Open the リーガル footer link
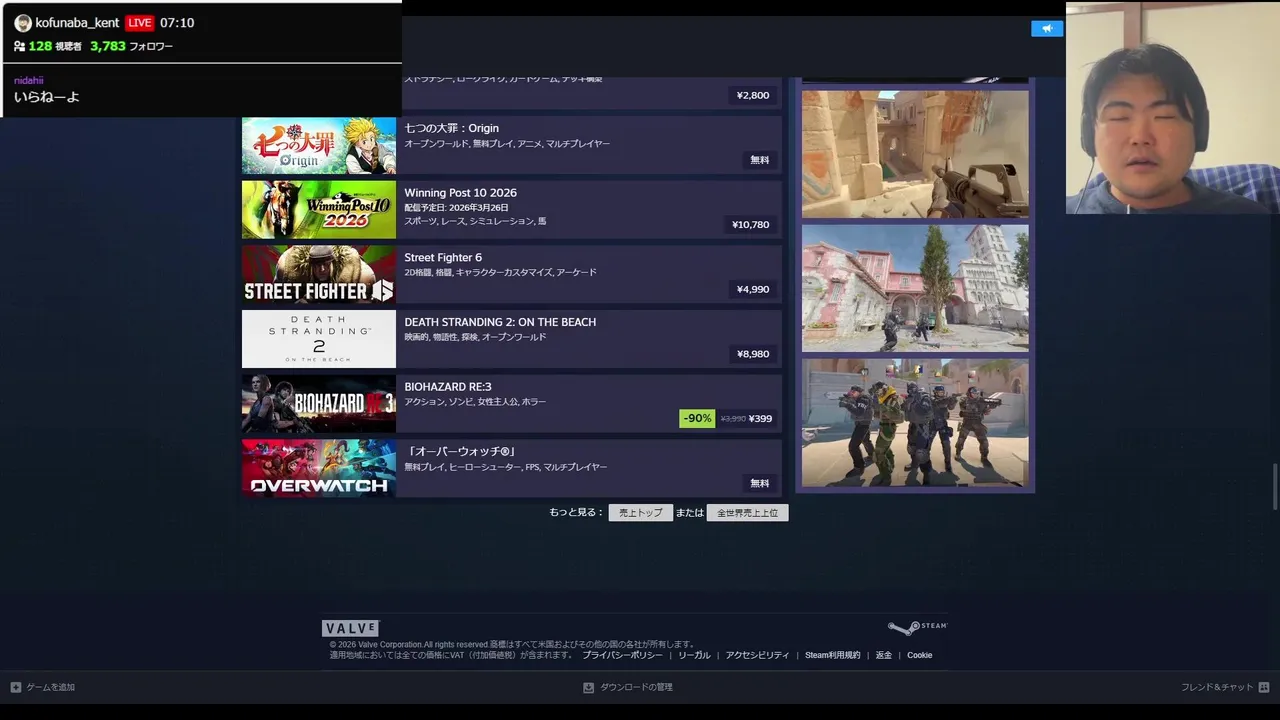 tap(694, 655)
